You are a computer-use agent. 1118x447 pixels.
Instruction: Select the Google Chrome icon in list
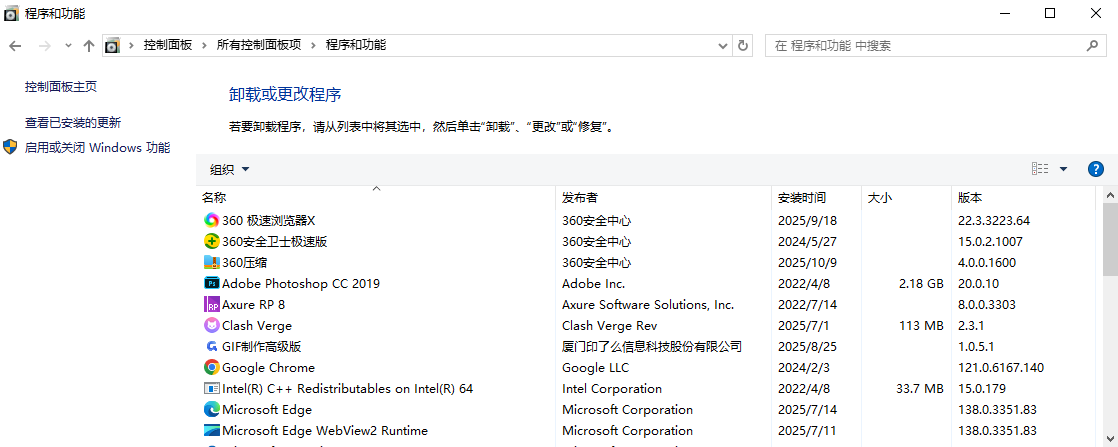(x=211, y=367)
